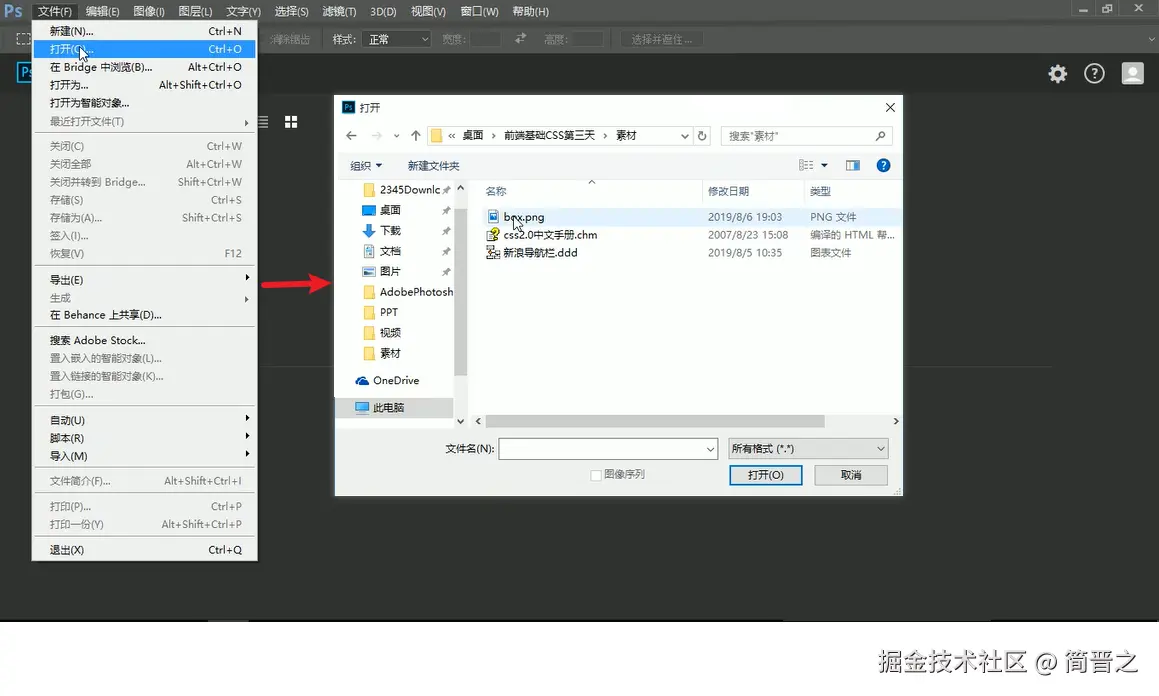Open the 下载 quick access folder
Screen dimensions: 1159x696
[x=390, y=231]
